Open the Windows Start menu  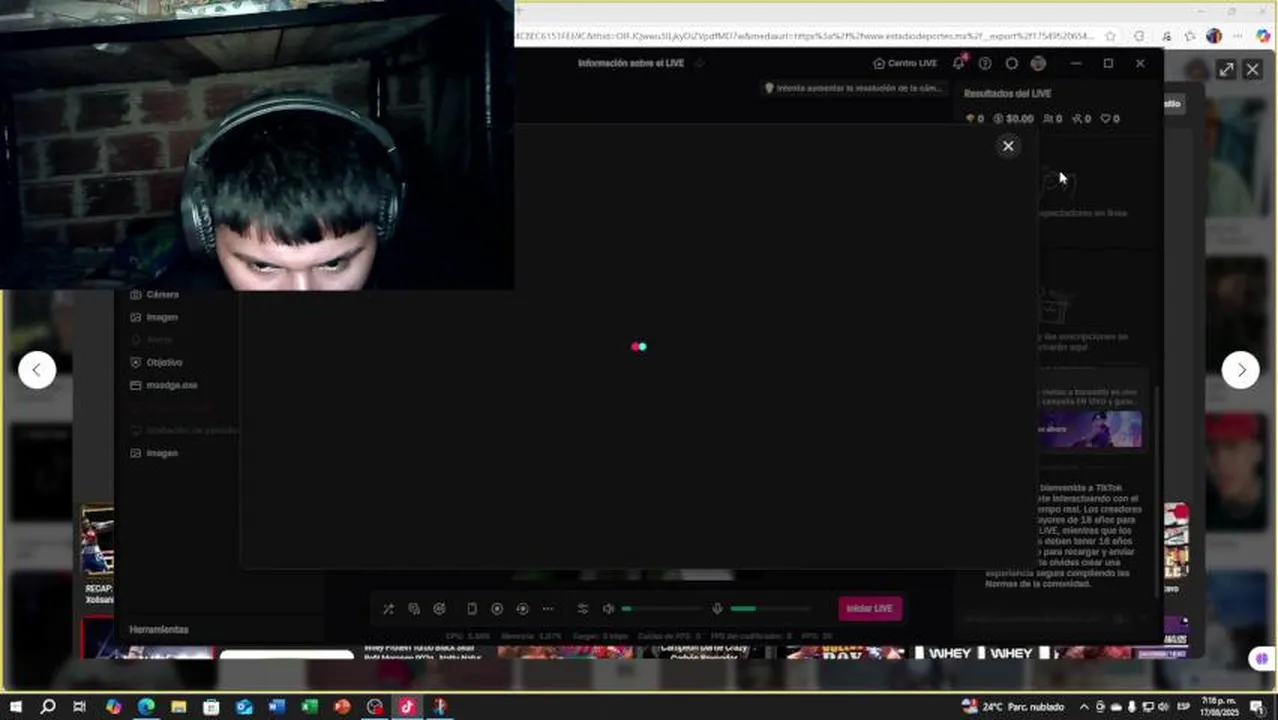15,707
